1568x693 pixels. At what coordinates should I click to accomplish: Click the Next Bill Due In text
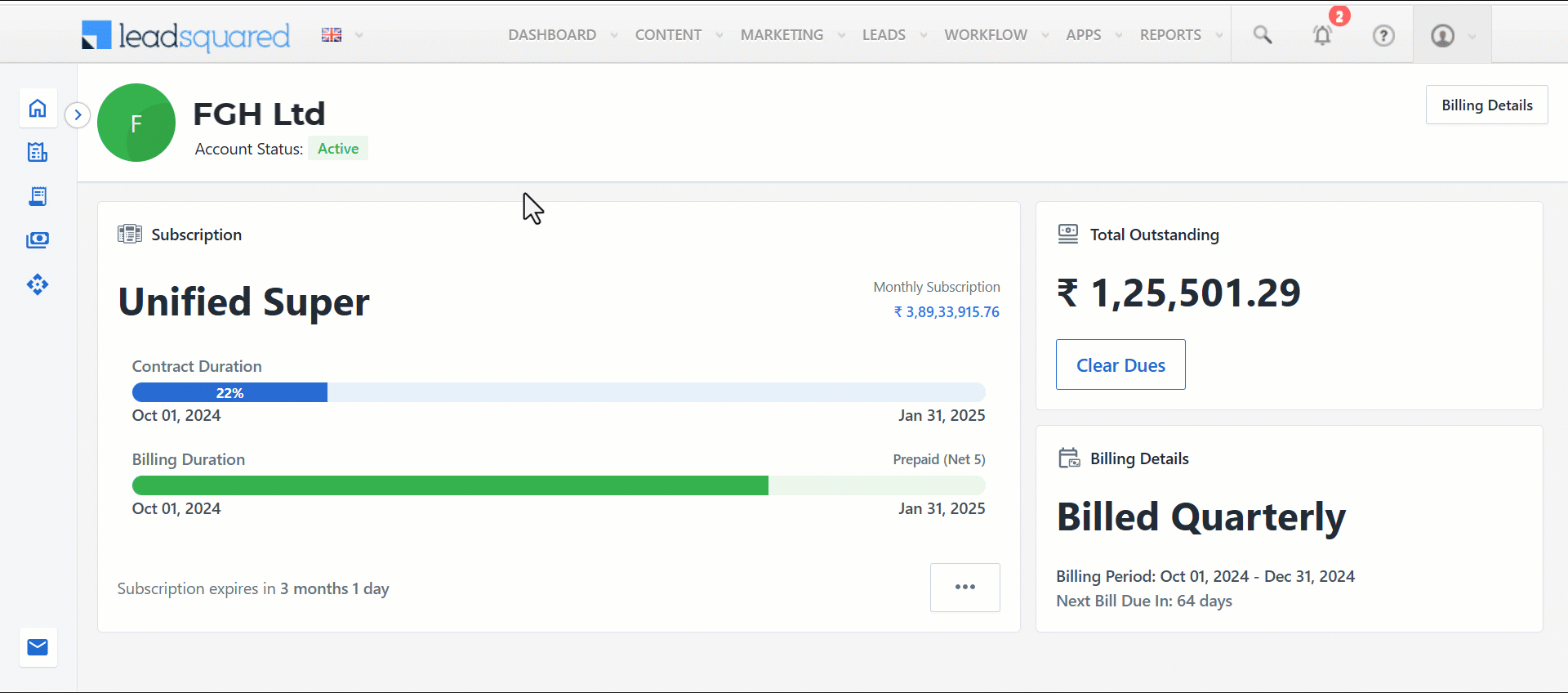coord(1144,601)
